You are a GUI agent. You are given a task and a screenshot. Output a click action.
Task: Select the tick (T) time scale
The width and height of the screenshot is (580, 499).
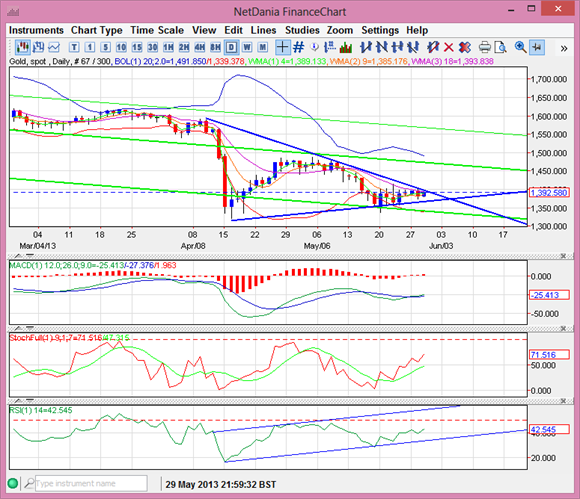coord(74,47)
